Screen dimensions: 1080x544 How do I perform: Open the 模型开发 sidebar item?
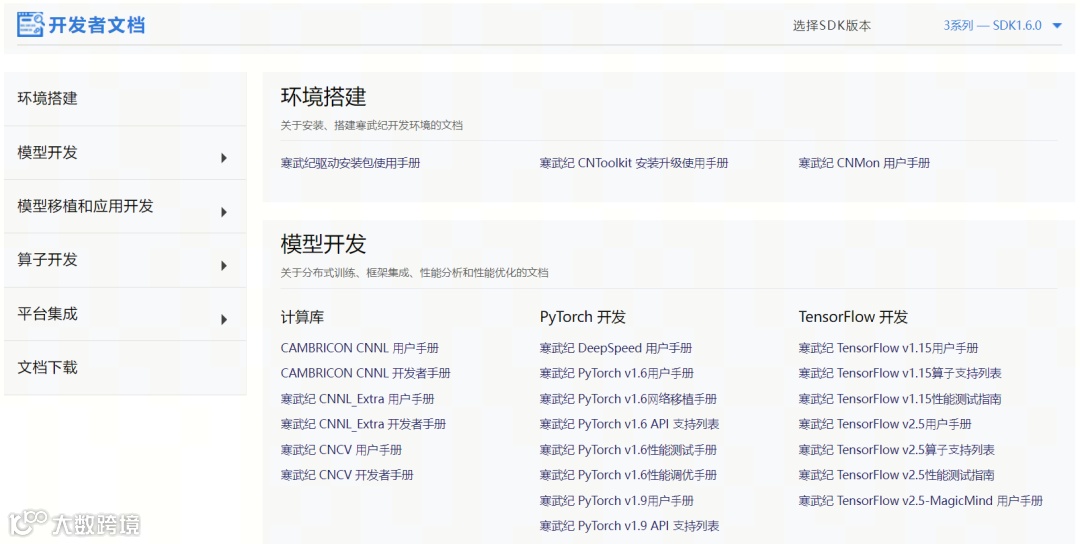pos(125,152)
